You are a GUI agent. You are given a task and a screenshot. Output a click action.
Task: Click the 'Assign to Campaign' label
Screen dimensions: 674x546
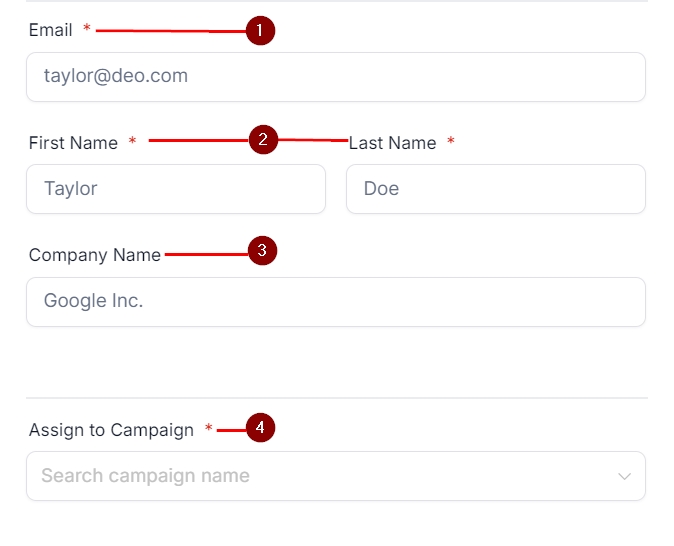coord(111,430)
